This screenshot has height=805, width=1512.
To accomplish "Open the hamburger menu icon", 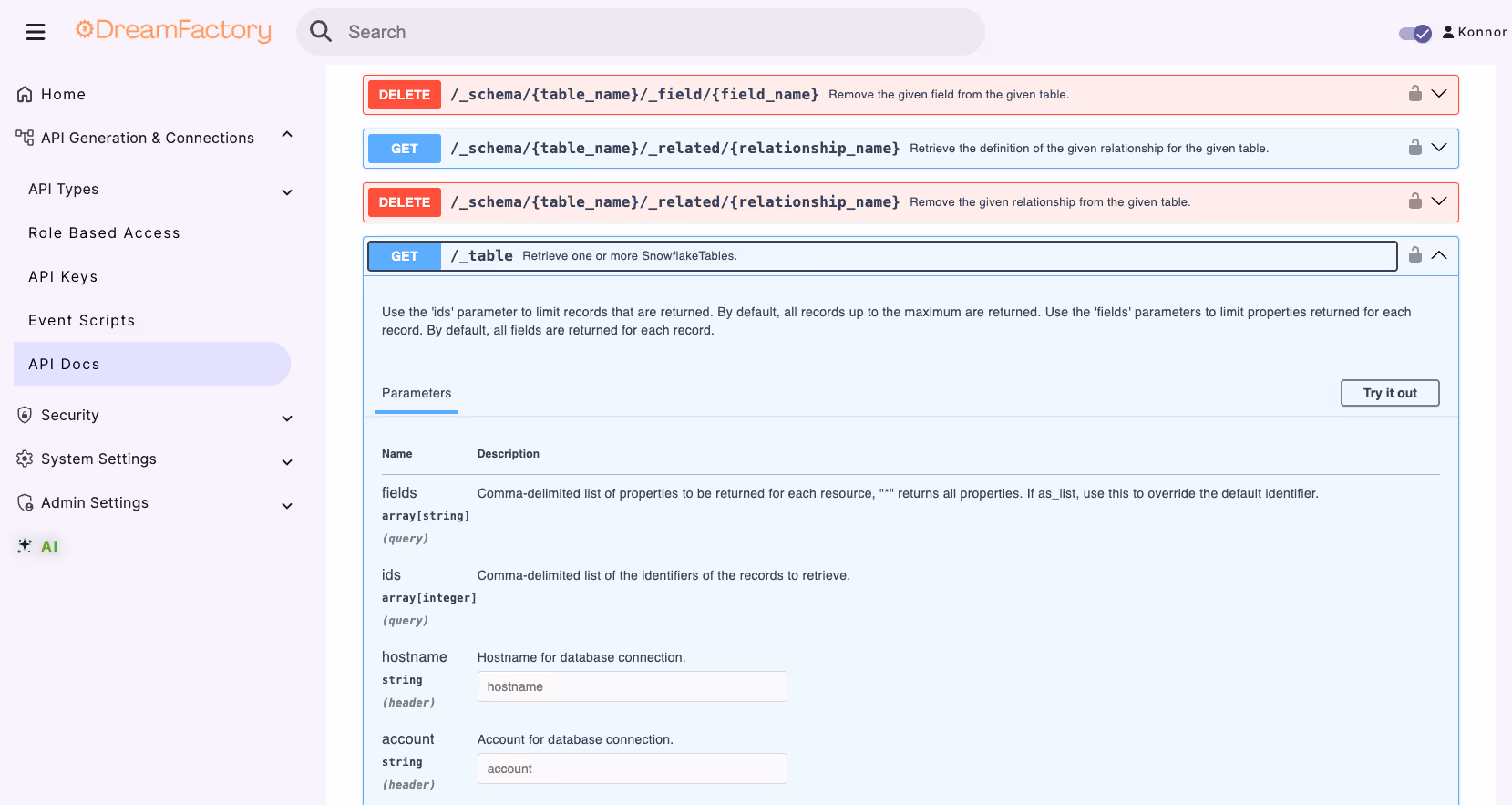I will [x=36, y=32].
